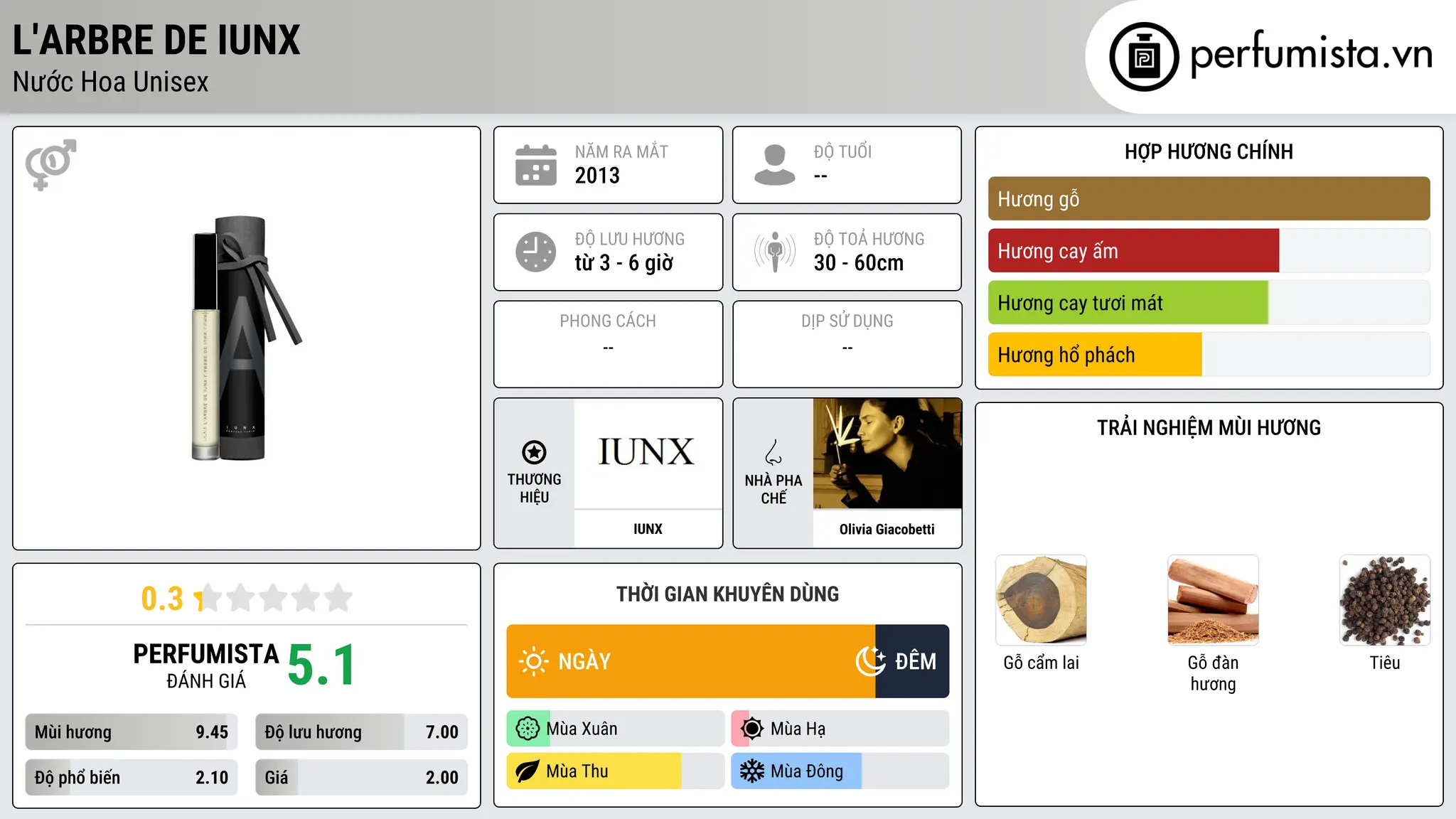This screenshot has height=819, width=1456.
Task: Click the snowflake icon for Mùa Đông
Action: pyautogui.click(x=751, y=771)
